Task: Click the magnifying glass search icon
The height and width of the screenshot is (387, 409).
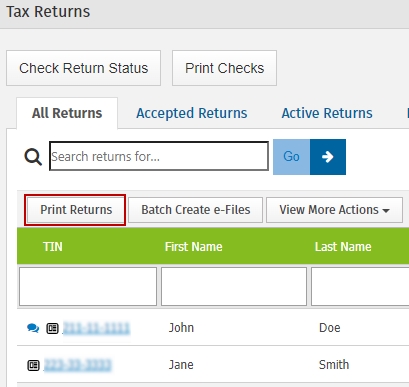Action: [33, 157]
